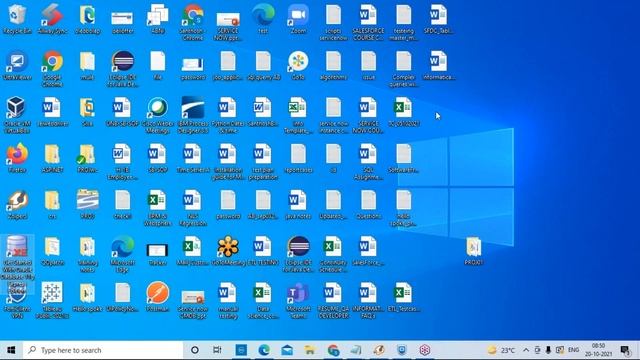Select the ETL TESTING Word document
The image size is (640, 360).
(x=263, y=251)
